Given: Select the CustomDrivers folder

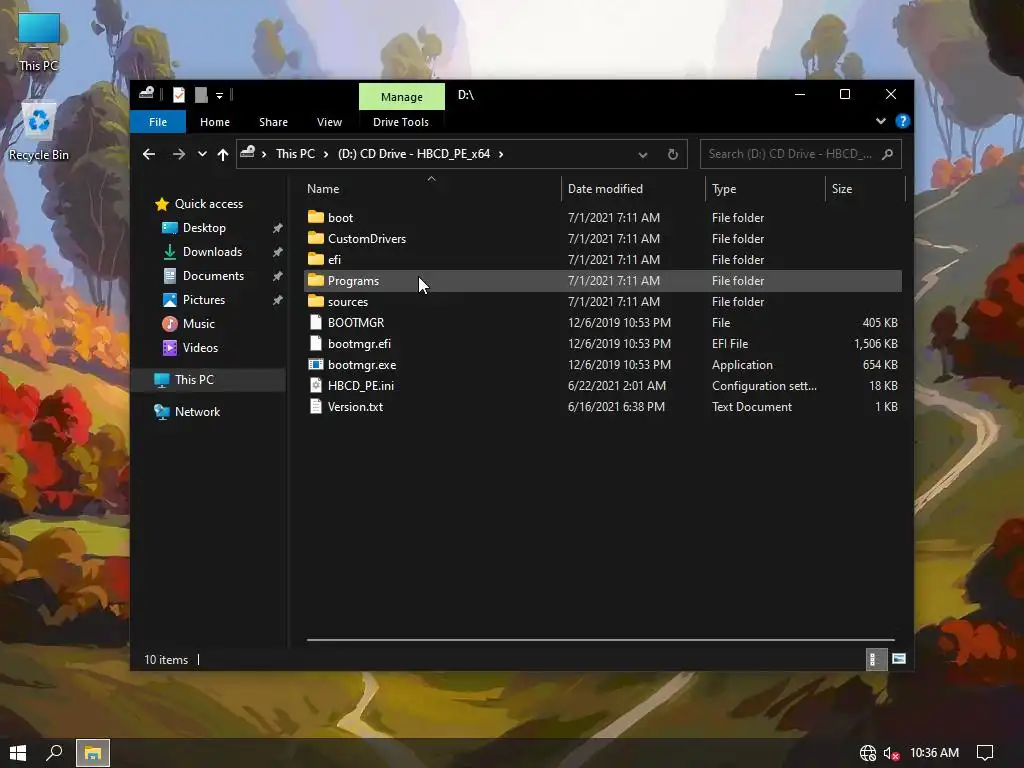Looking at the screenshot, I should 603,239.
